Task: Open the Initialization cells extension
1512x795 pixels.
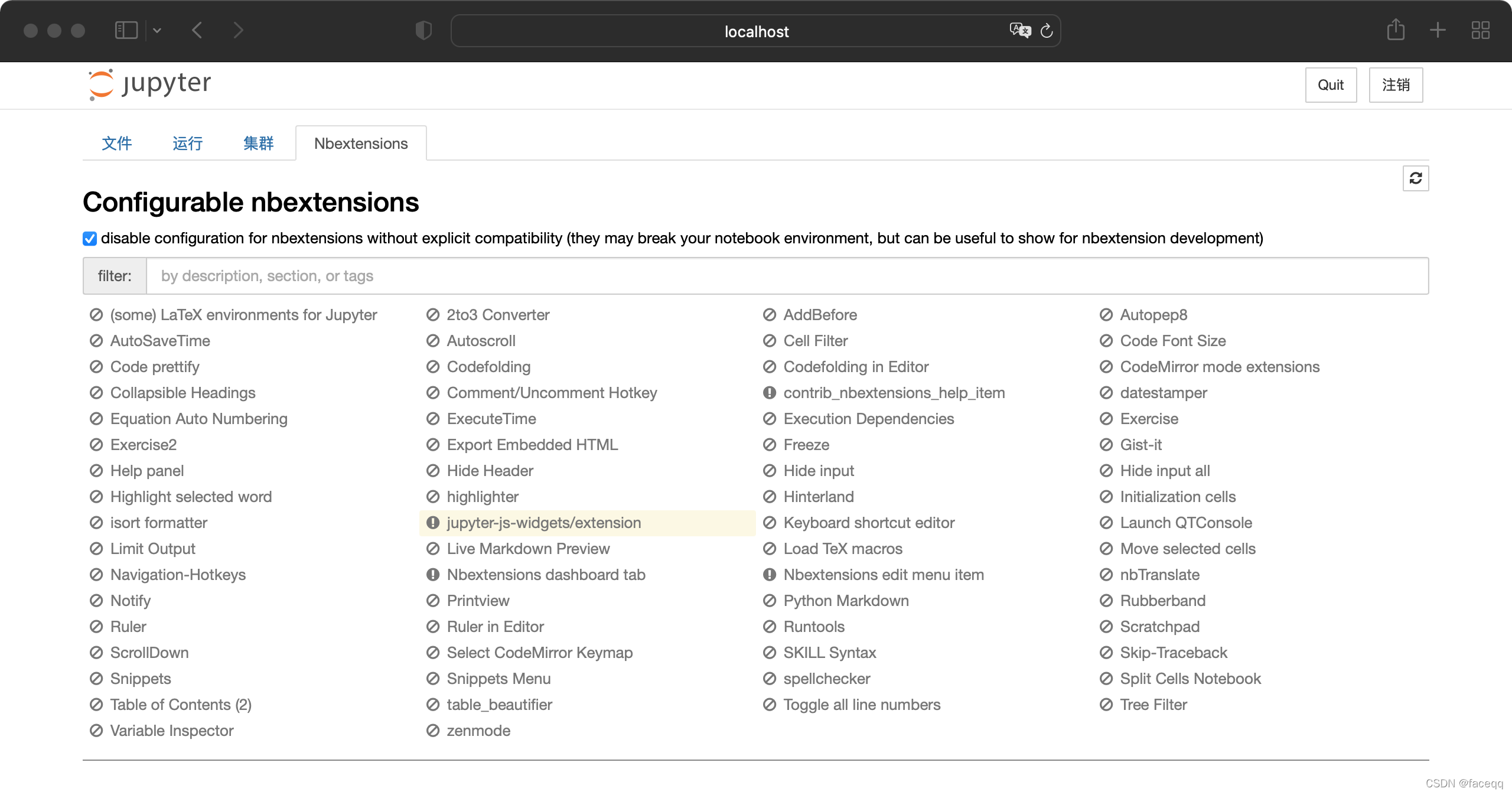Action: click(1178, 497)
